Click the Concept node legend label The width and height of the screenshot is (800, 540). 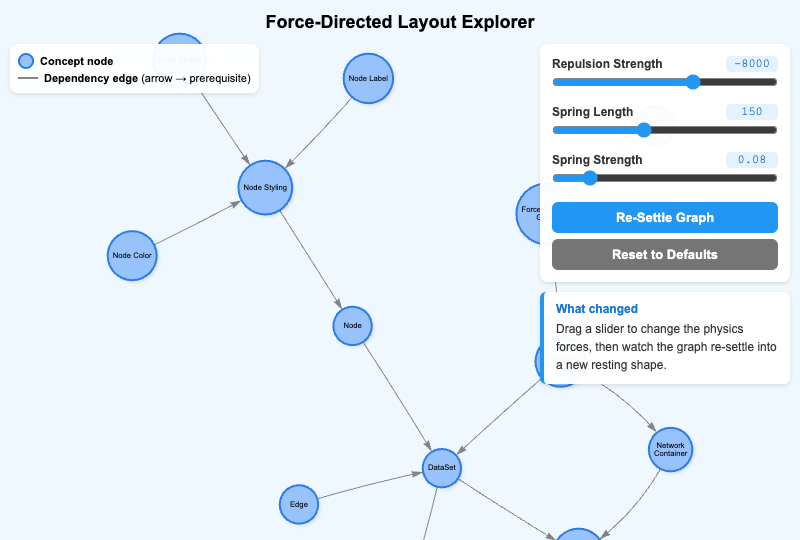pos(77,61)
